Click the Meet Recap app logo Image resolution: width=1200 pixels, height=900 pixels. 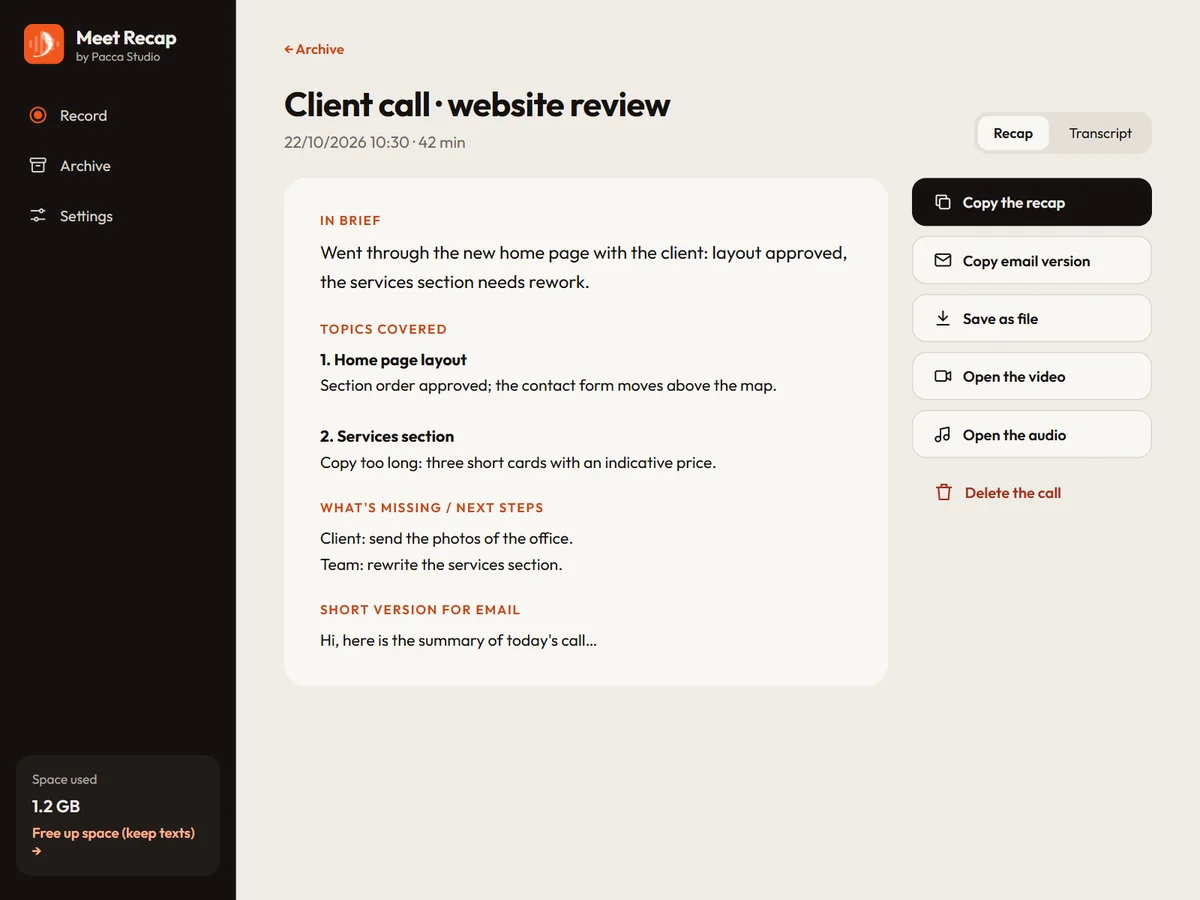(x=44, y=44)
